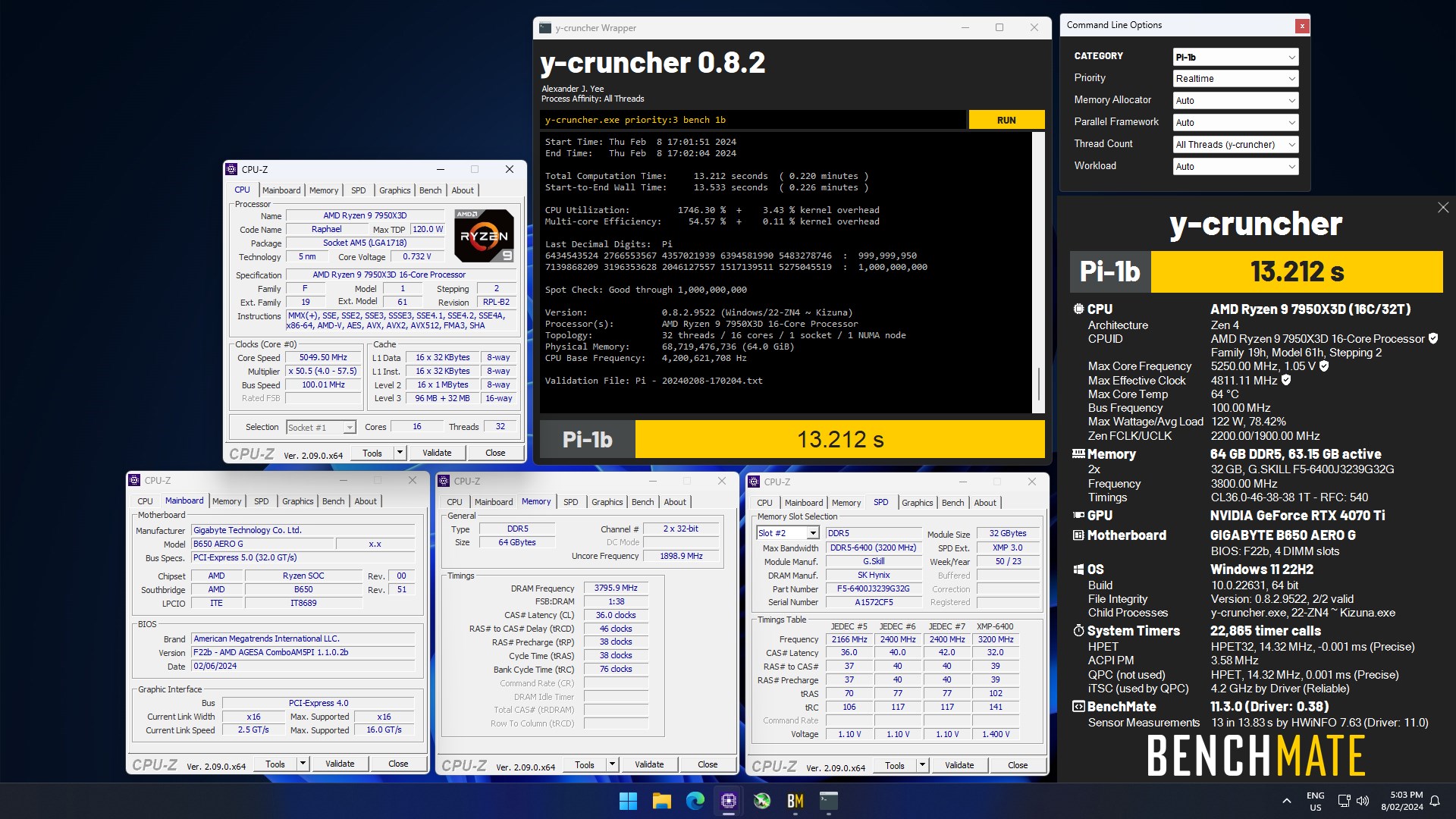This screenshot has height=819, width=1456.
Task: Click the Motherboard icon in BenchMate panel
Action: click(x=1078, y=535)
